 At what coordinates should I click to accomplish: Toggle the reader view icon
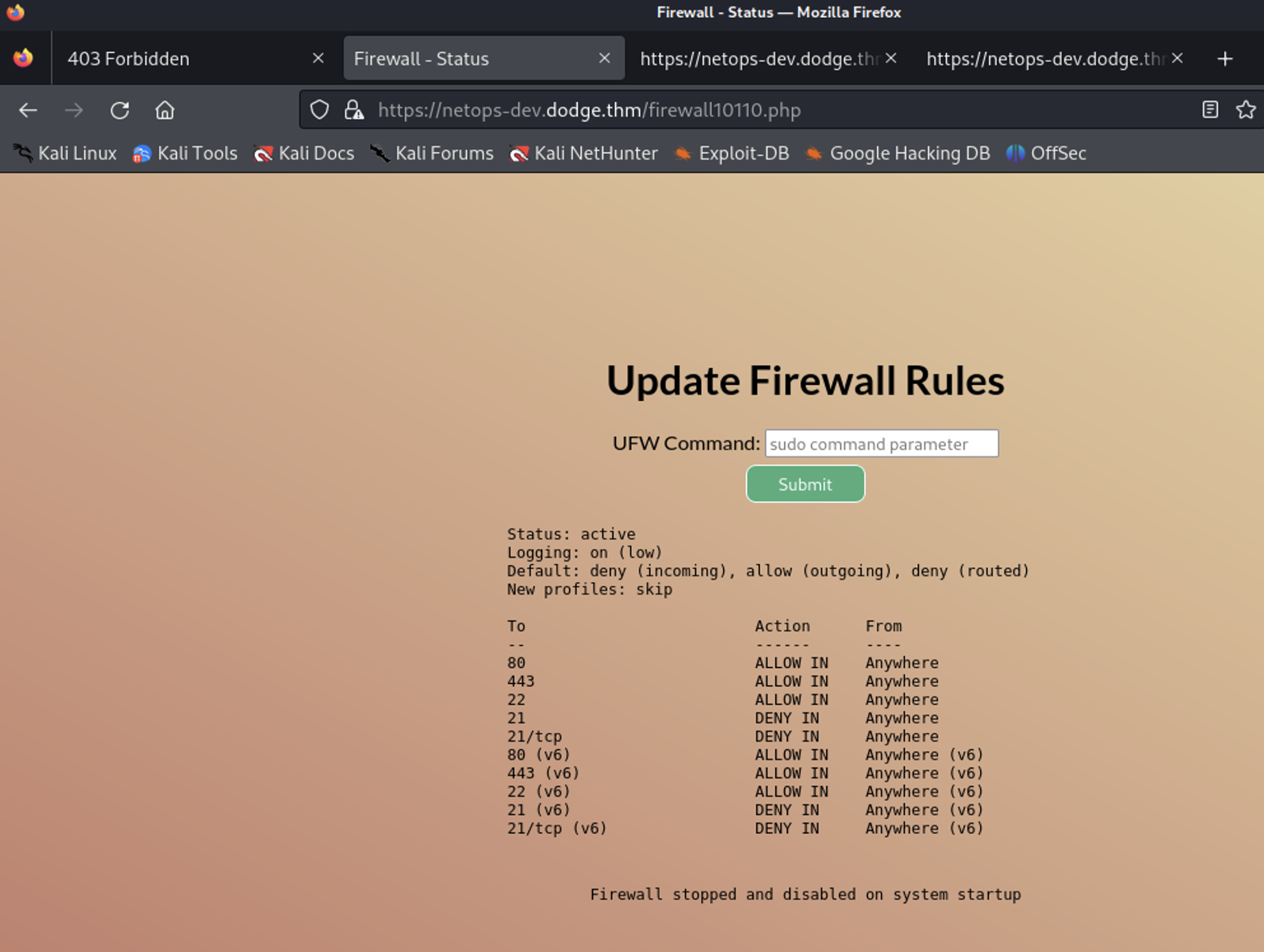point(1210,109)
